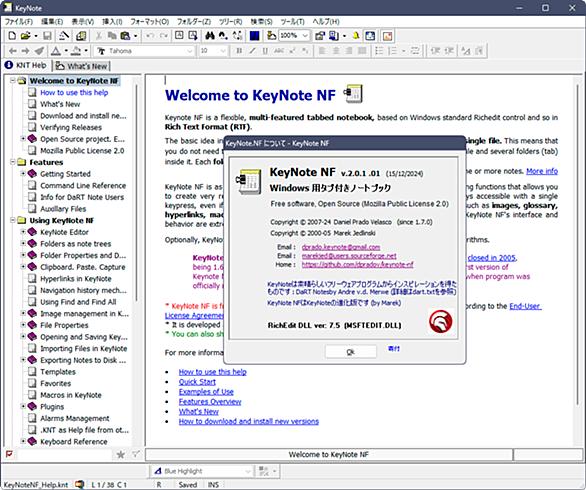Redo the action in the toolbar
586x490 pixels.
click(163, 36)
